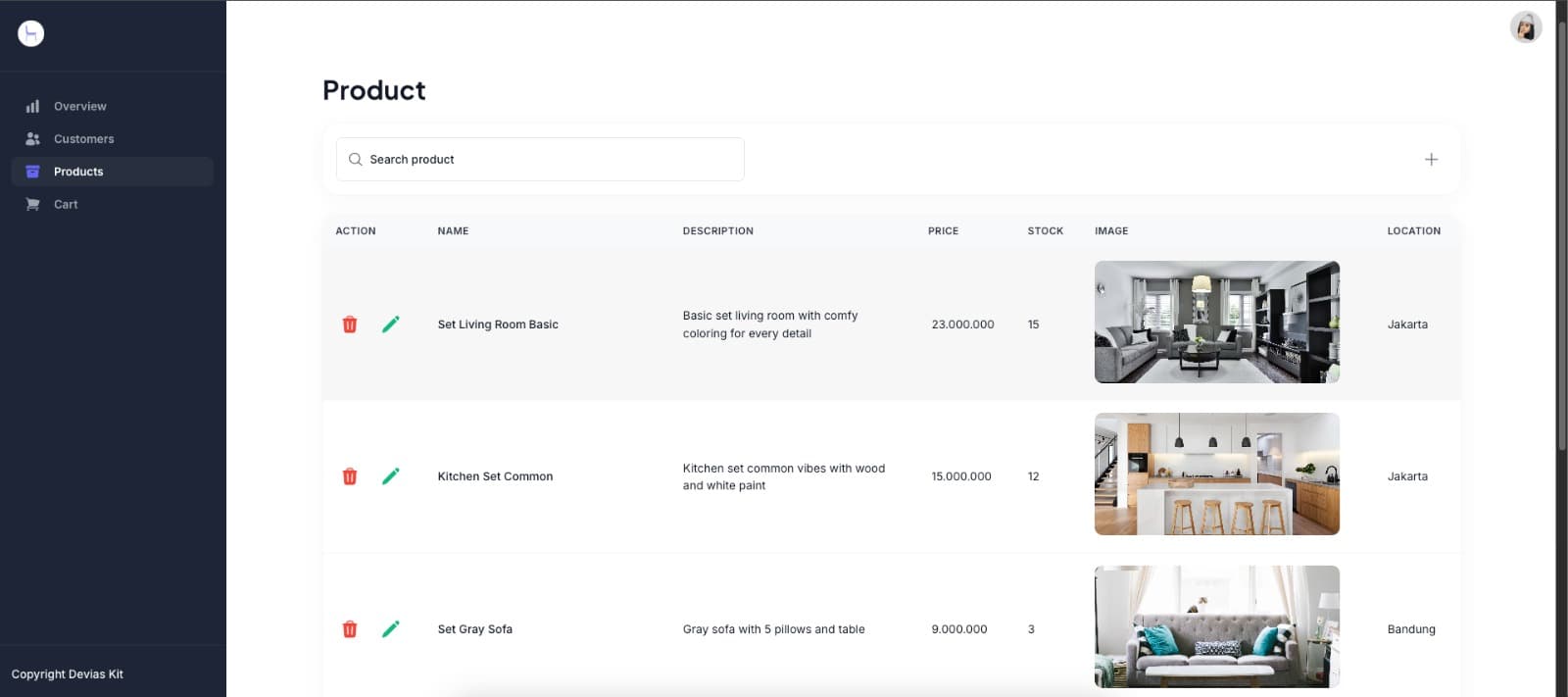
Task: Delete the Set Gray Sofa product
Action: click(x=350, y=629)
